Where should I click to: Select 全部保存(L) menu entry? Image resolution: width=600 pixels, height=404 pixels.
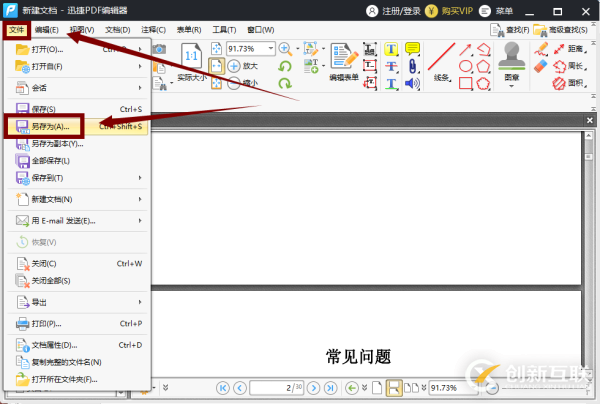pyautogui.click(x=78, y=161)
